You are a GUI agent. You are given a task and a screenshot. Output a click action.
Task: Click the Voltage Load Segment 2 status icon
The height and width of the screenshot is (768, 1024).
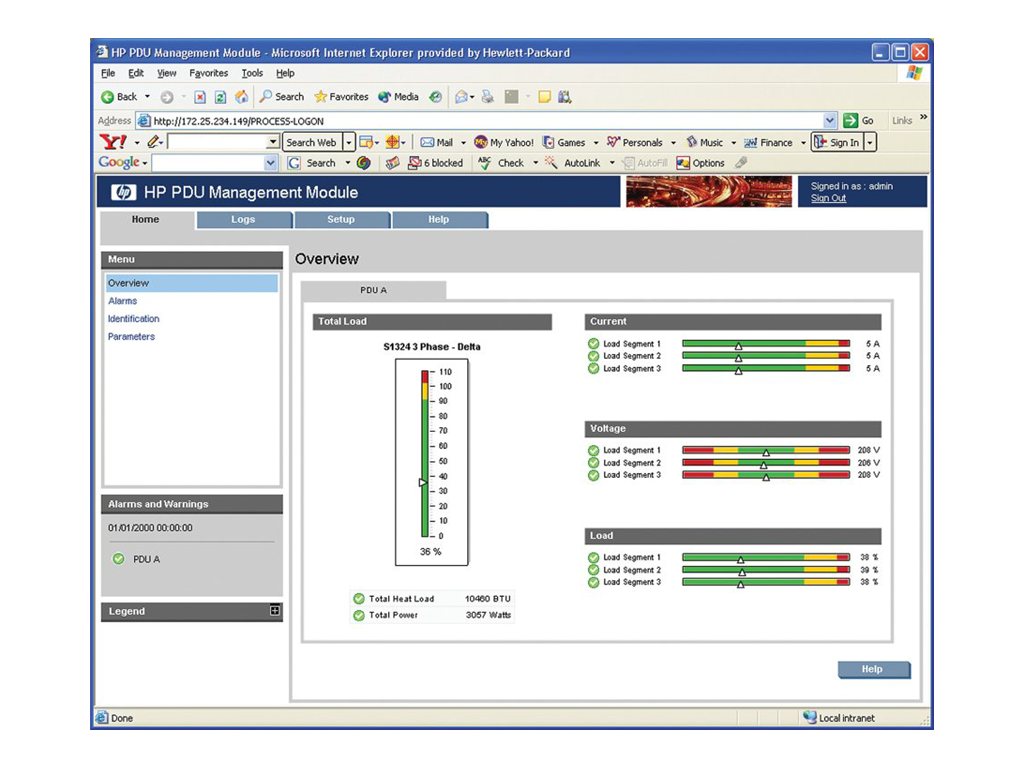[x=593, y=463]
